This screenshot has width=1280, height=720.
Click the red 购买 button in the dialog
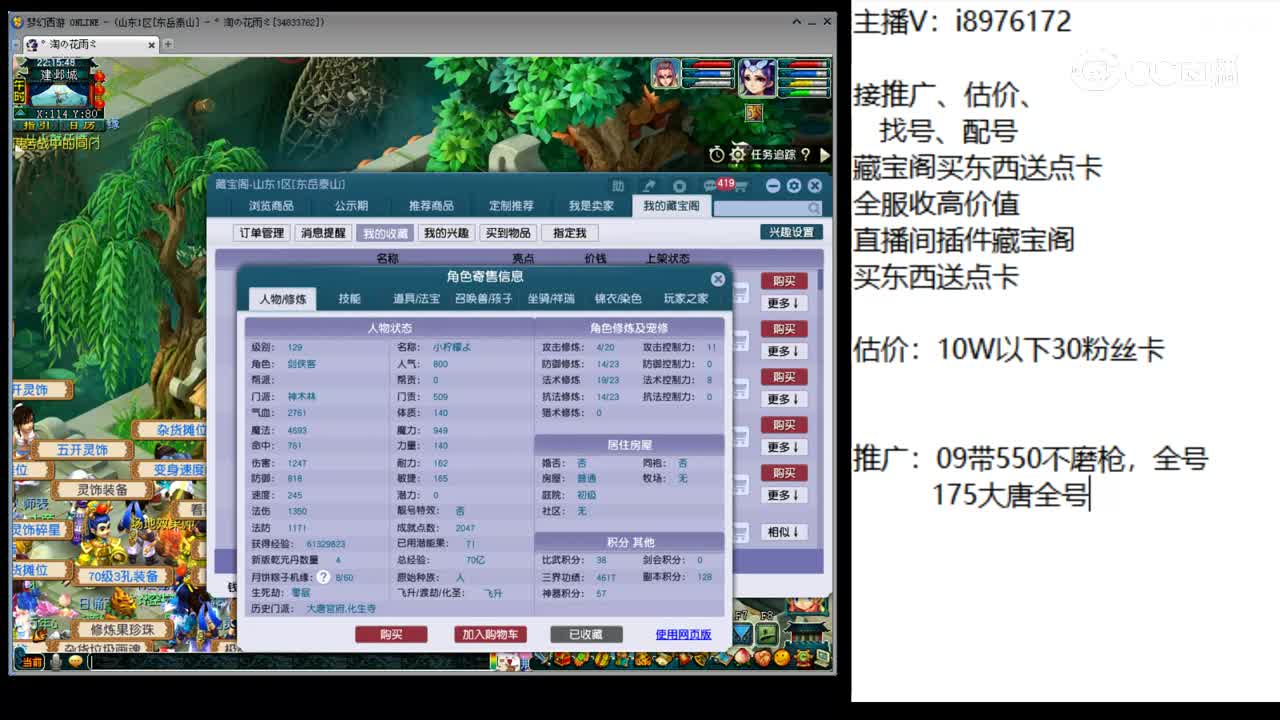[391, 634]
